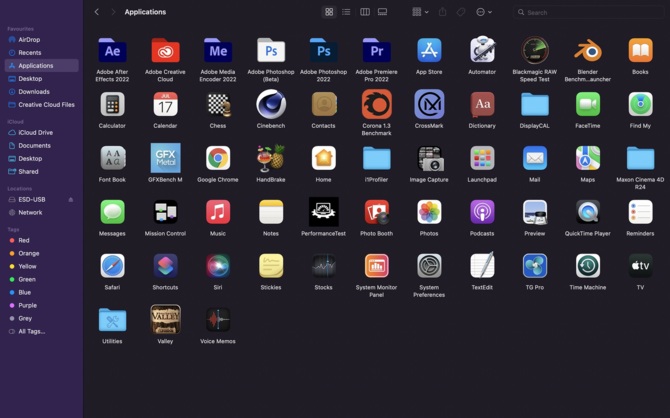Open the Utilities folder
Viewport: 670px width, 418px height.
[x=112, y=320]
